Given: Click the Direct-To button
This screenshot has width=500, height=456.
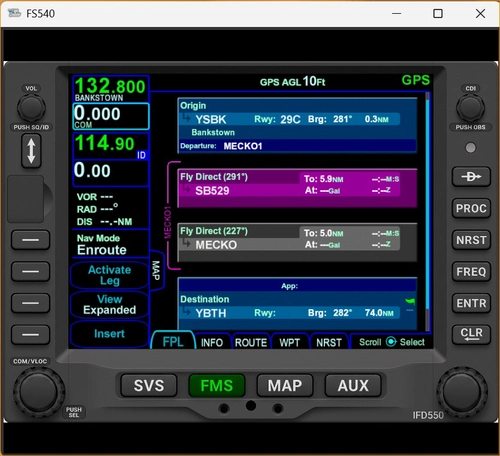Looking at the screenshot, I should [x=471, y=176].
